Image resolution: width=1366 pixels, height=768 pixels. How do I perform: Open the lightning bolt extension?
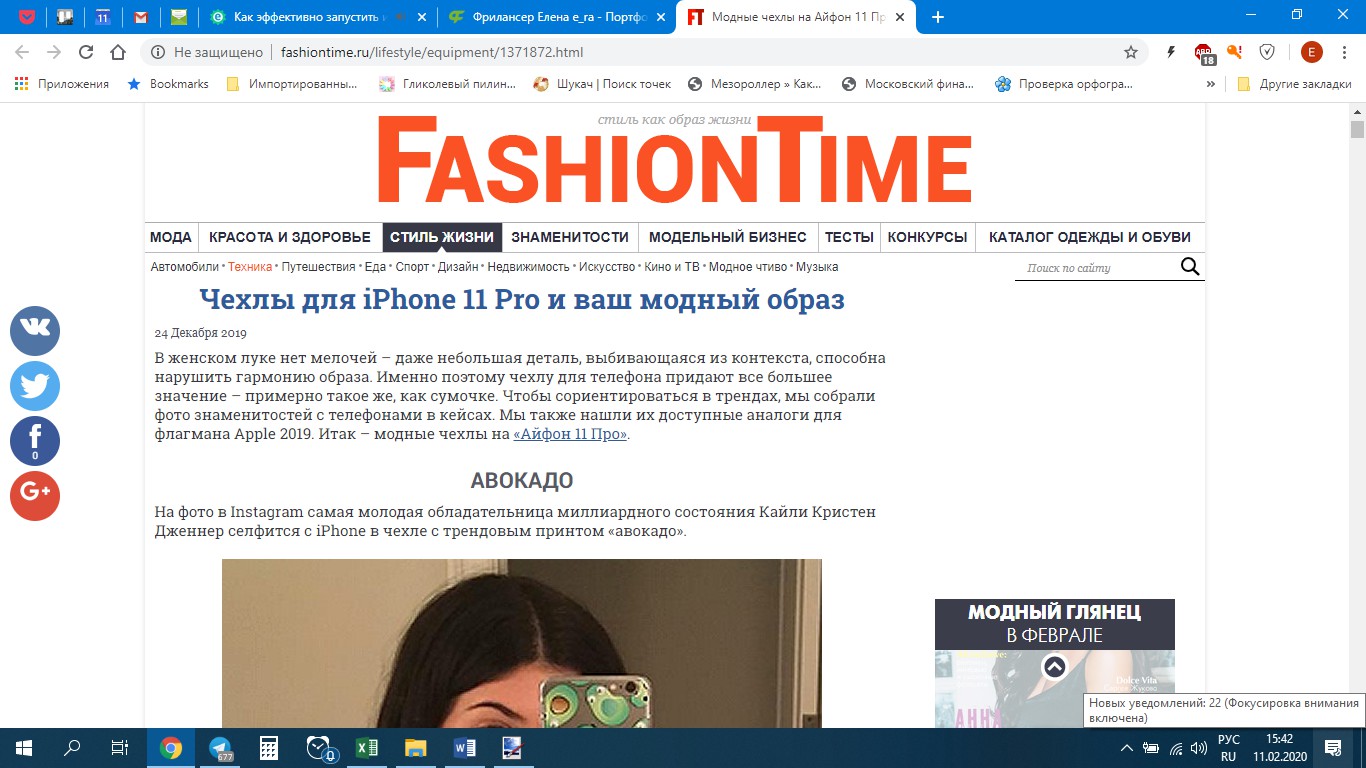1171,52
